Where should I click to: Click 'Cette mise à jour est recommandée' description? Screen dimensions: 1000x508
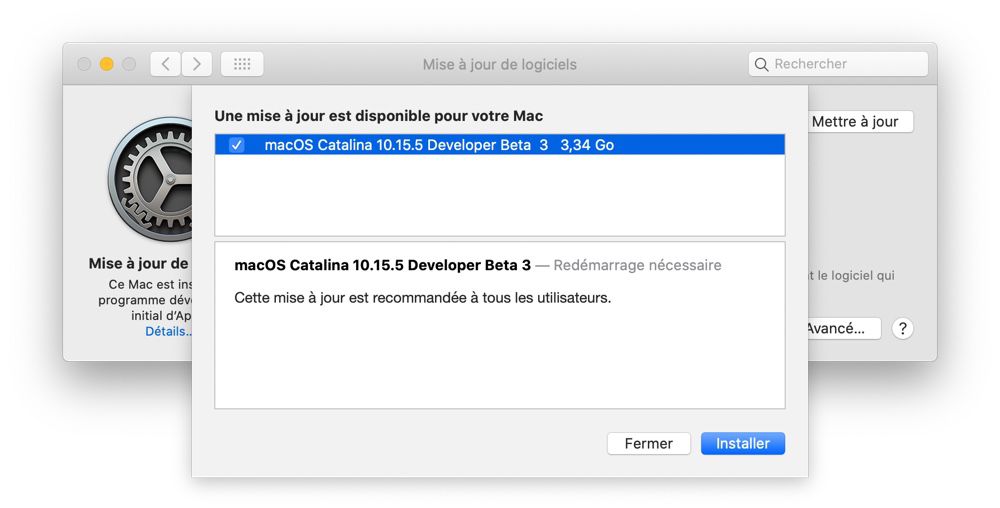422,298
